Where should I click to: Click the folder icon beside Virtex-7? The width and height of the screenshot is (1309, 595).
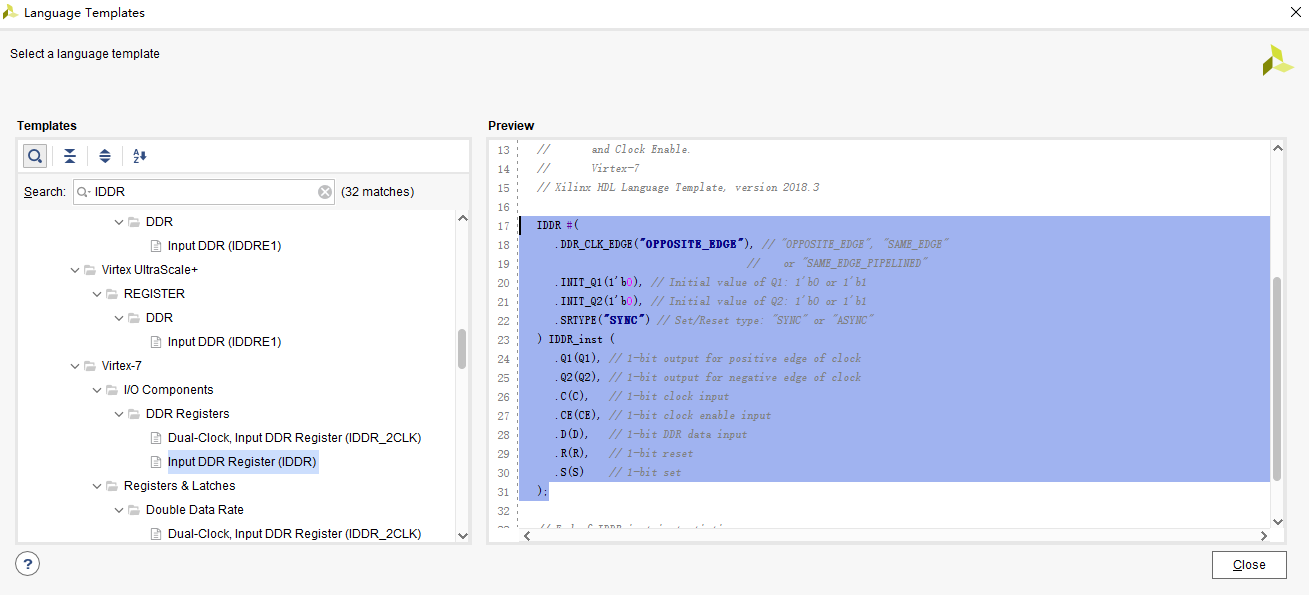coord(89,366)
